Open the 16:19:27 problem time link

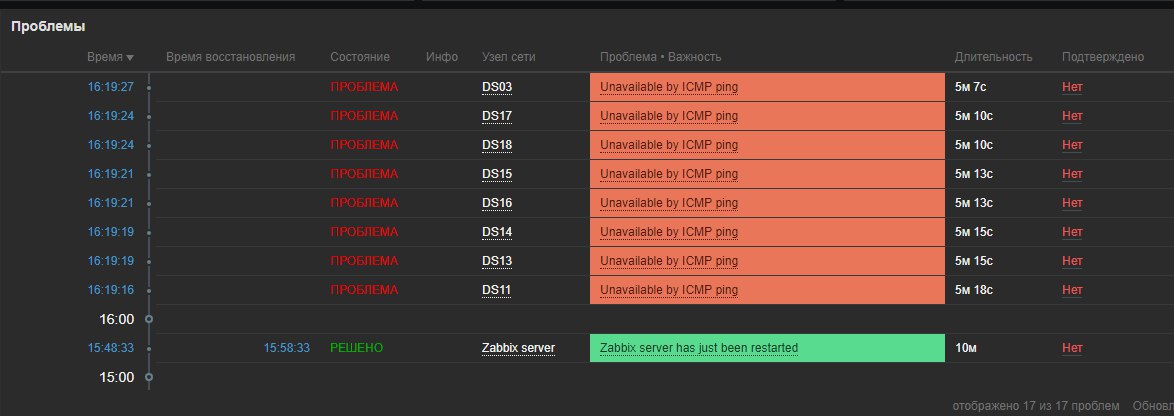[110, 87]
